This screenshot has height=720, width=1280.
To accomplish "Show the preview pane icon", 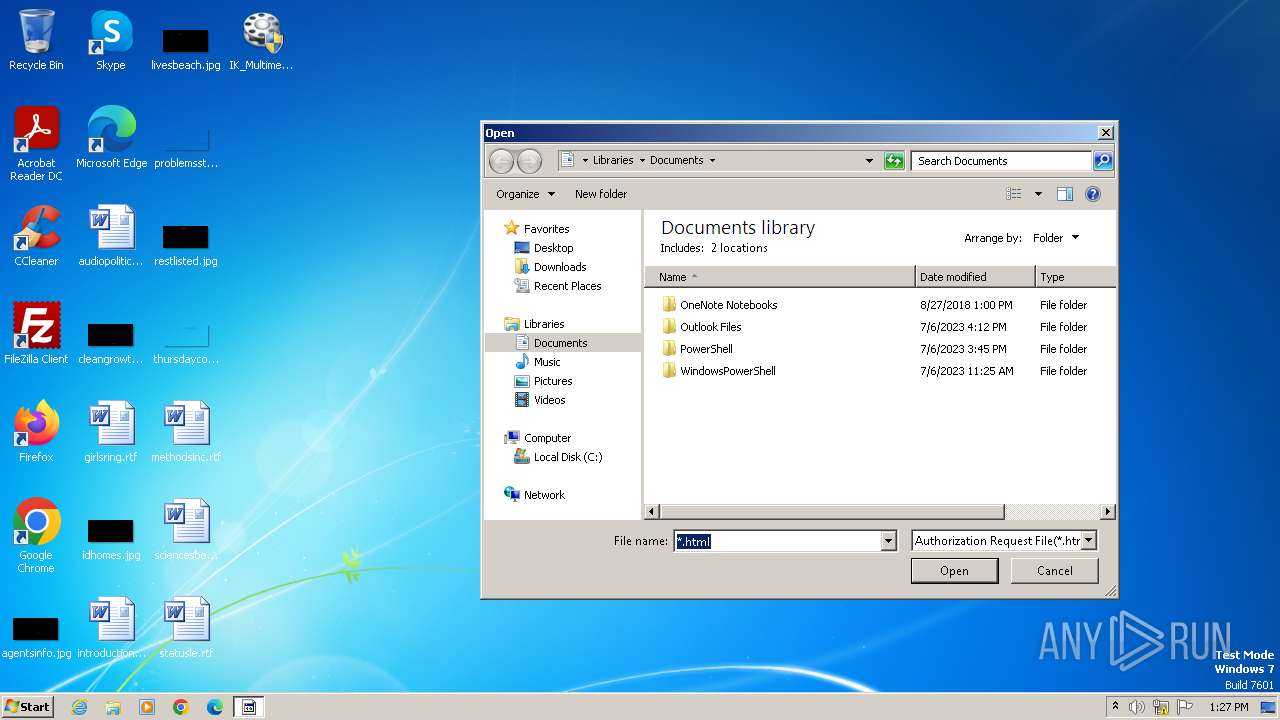I will (1065, 194).
